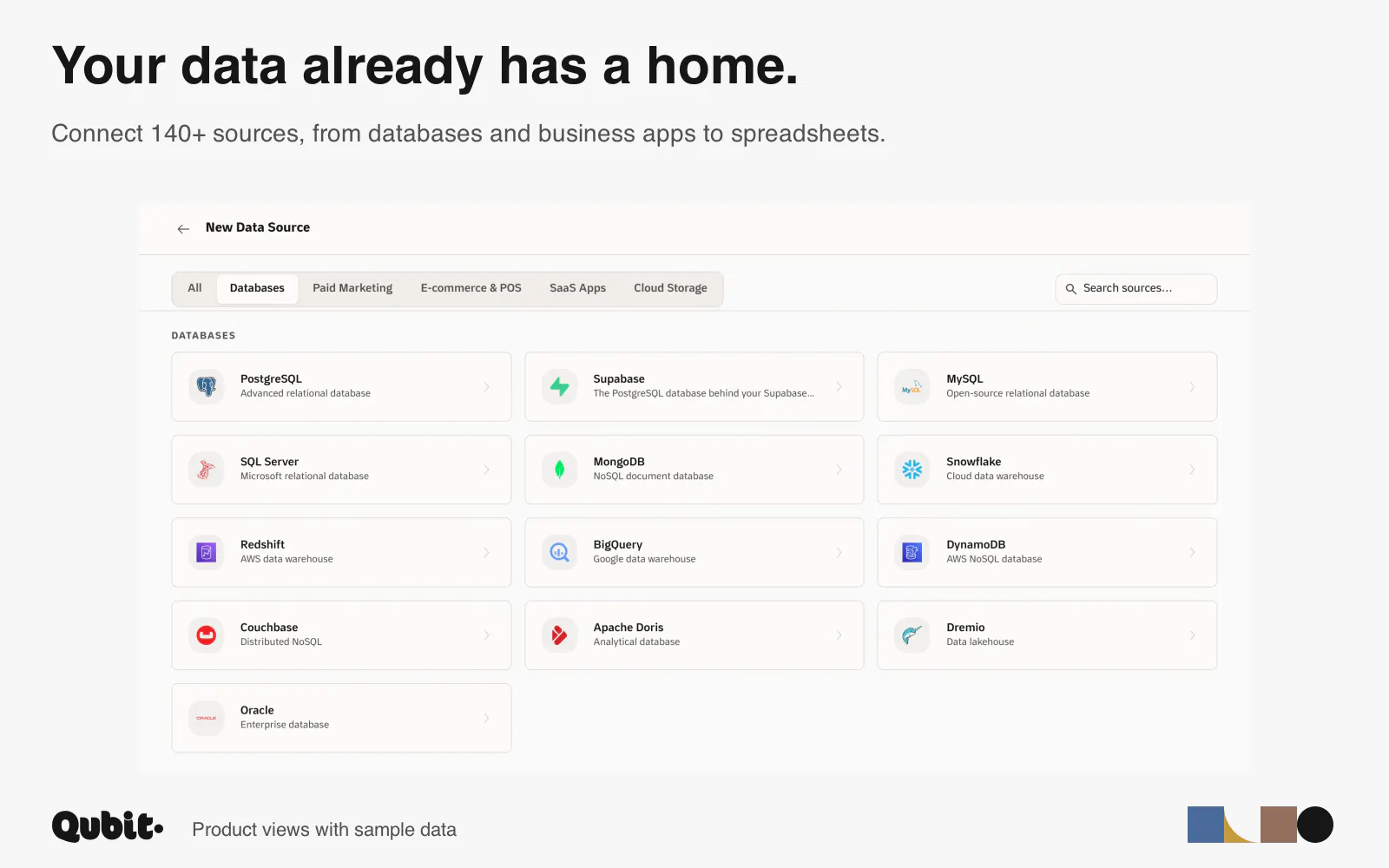Click the back arrow beside New Data Source

(183, 228)
